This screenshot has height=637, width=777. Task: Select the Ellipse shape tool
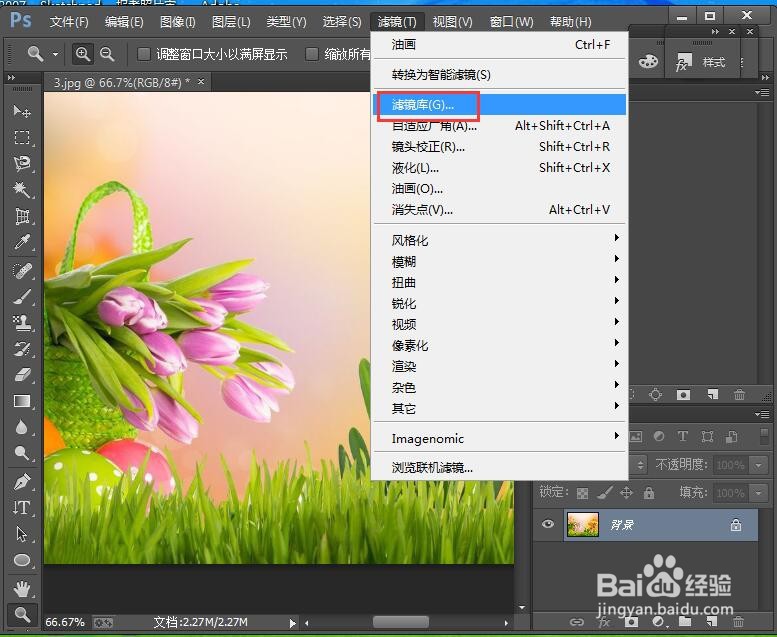point(22,560)
